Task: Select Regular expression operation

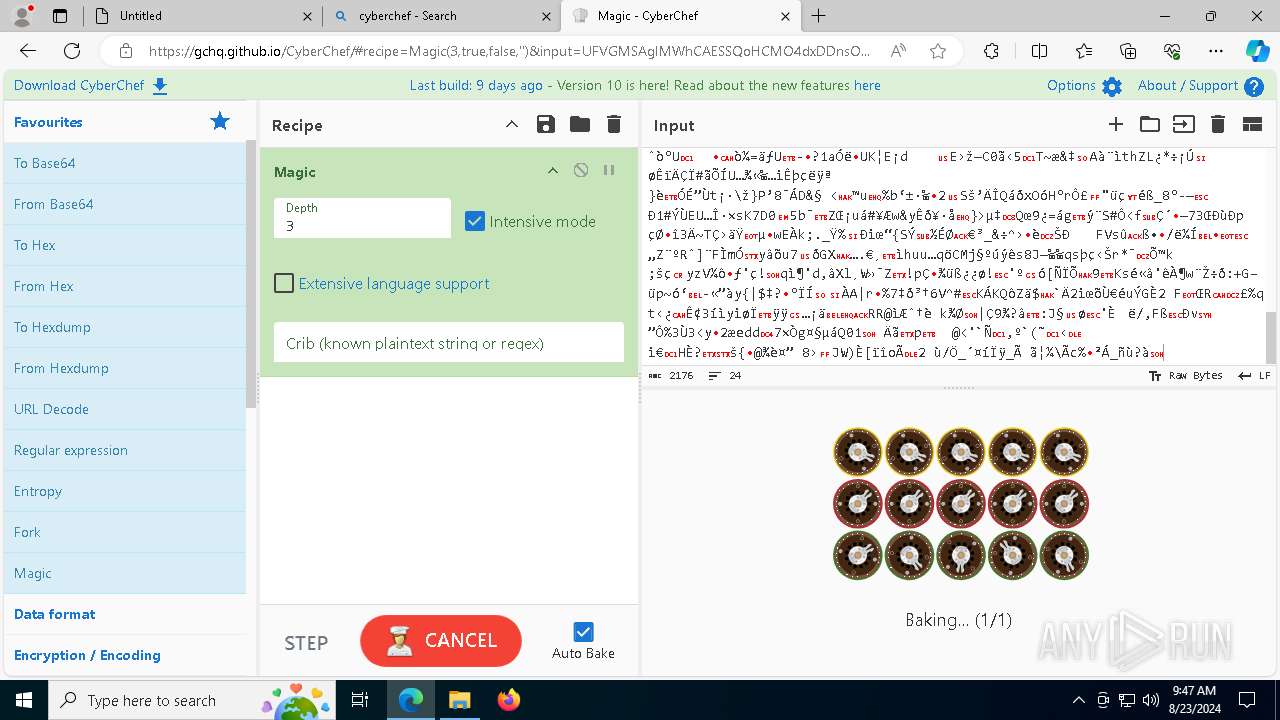Action: pyautogui.click(x=124, y=450)
